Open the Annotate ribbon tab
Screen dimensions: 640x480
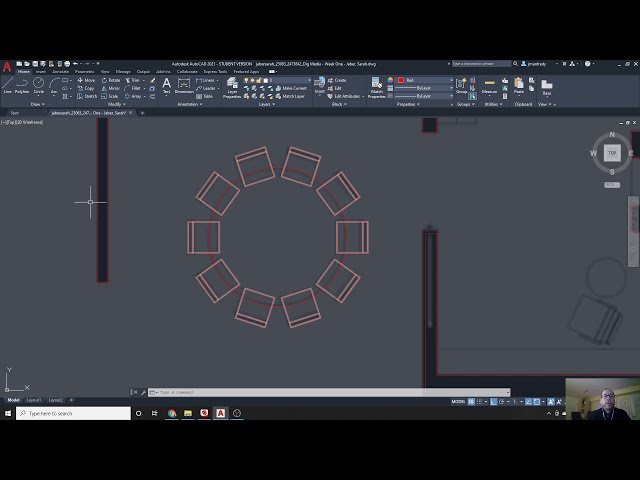pos(60,71)
